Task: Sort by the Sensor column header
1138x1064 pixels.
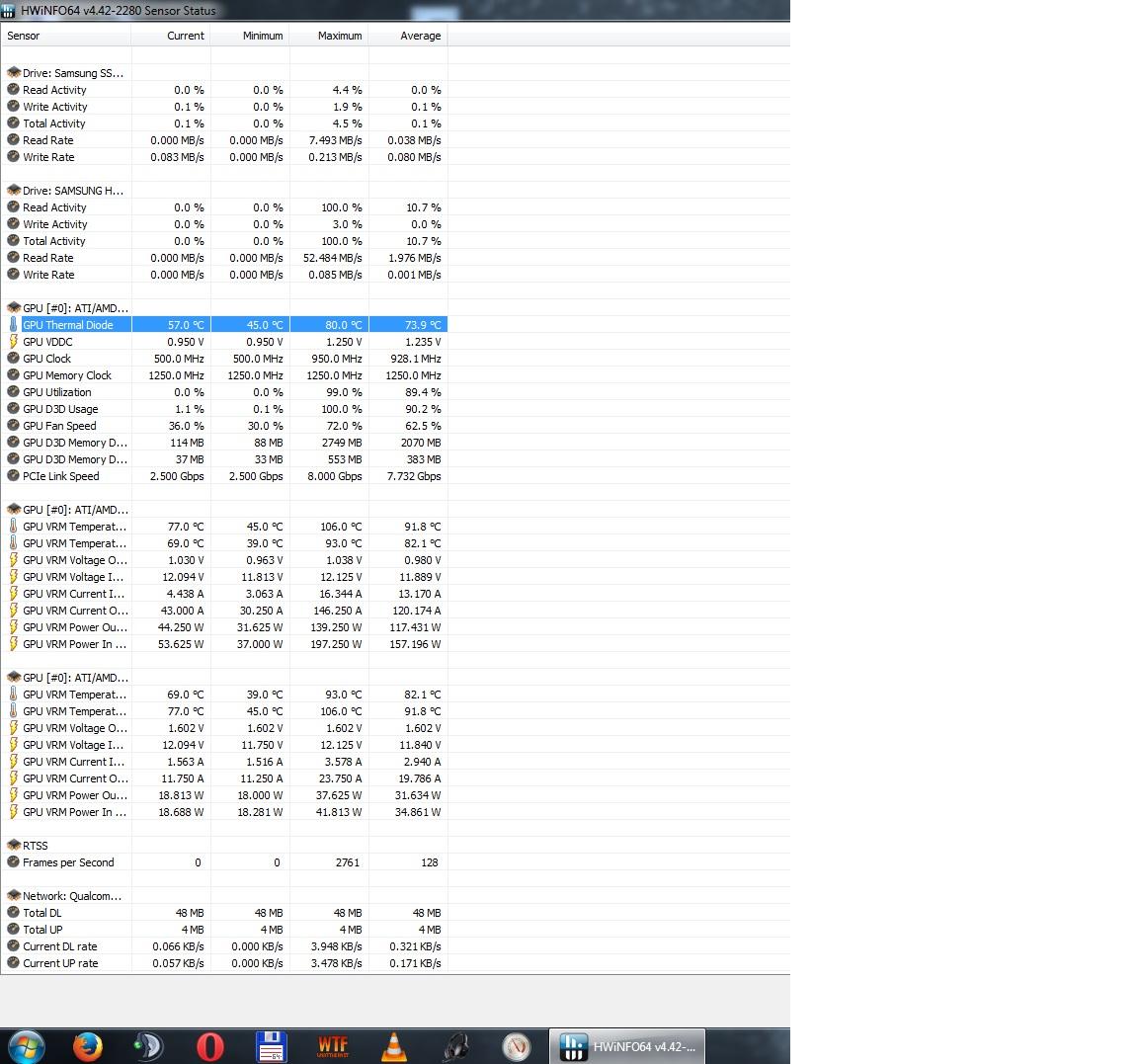Action: [x=66, y=36]
